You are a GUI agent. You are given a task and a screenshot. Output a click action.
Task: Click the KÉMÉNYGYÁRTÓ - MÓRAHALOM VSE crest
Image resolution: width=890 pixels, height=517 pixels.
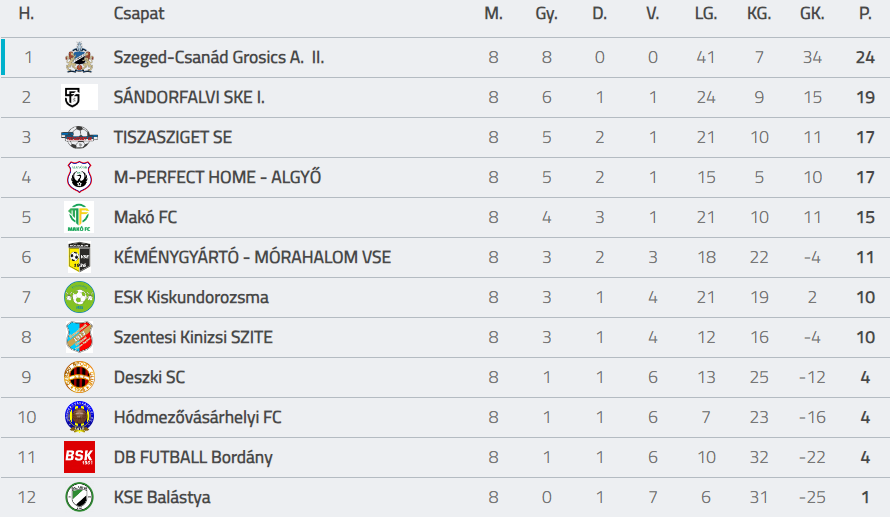pos(79,257)
